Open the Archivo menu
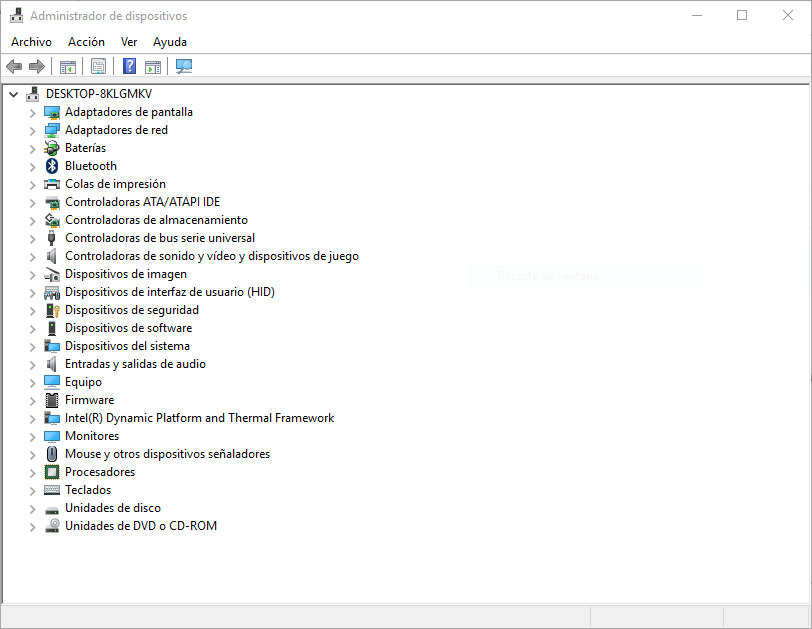812x629 pixels. tap(31, 42)
